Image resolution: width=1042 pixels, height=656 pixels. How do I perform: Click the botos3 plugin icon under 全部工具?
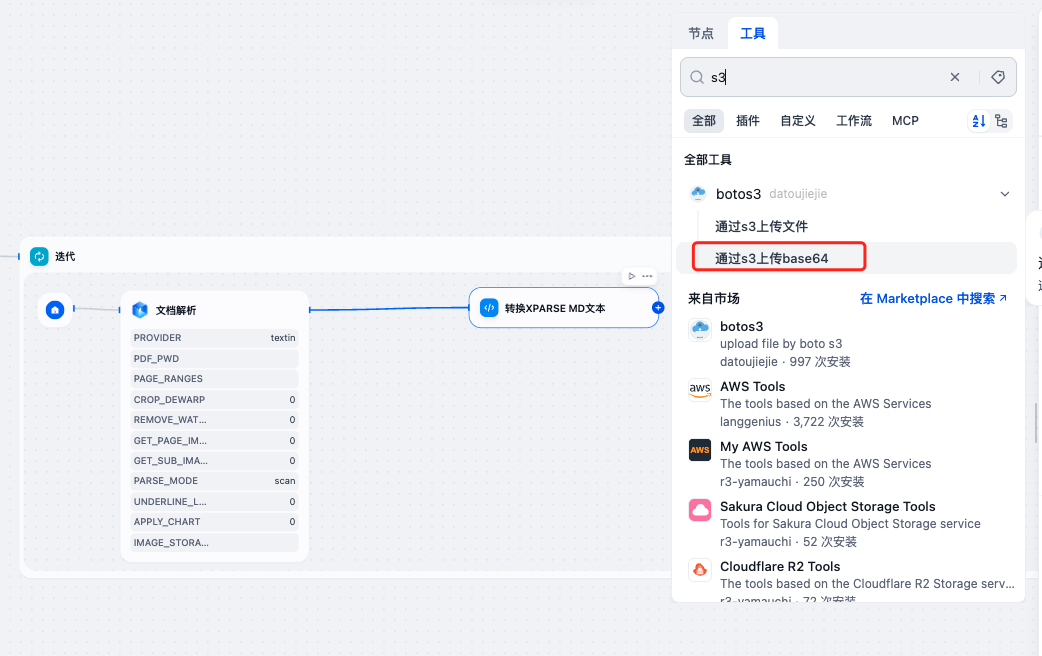tap(698, 193)
